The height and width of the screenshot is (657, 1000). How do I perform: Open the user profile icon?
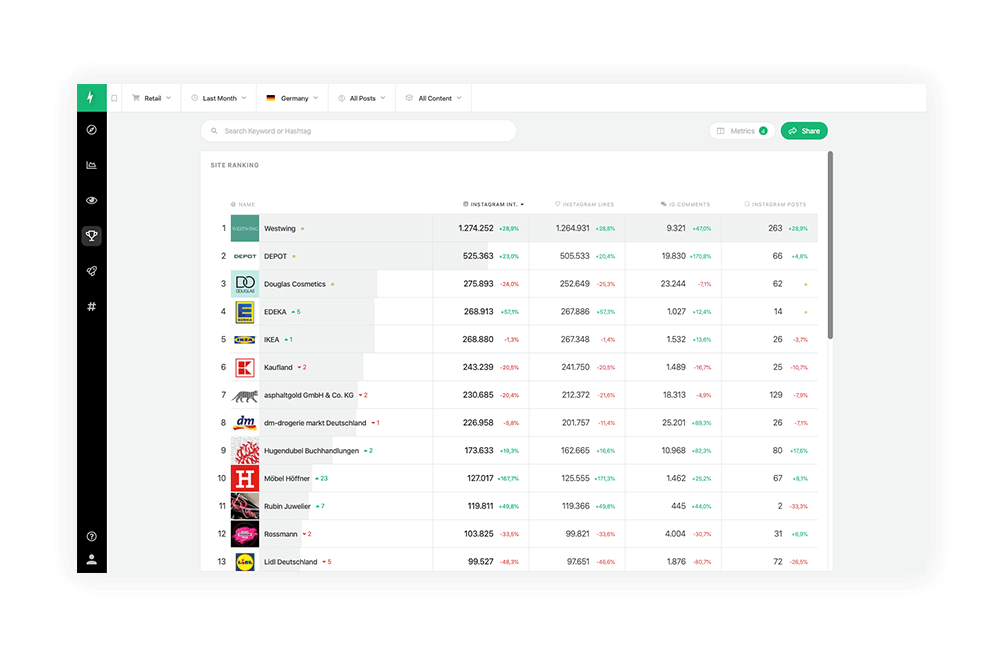click(91, 559)
